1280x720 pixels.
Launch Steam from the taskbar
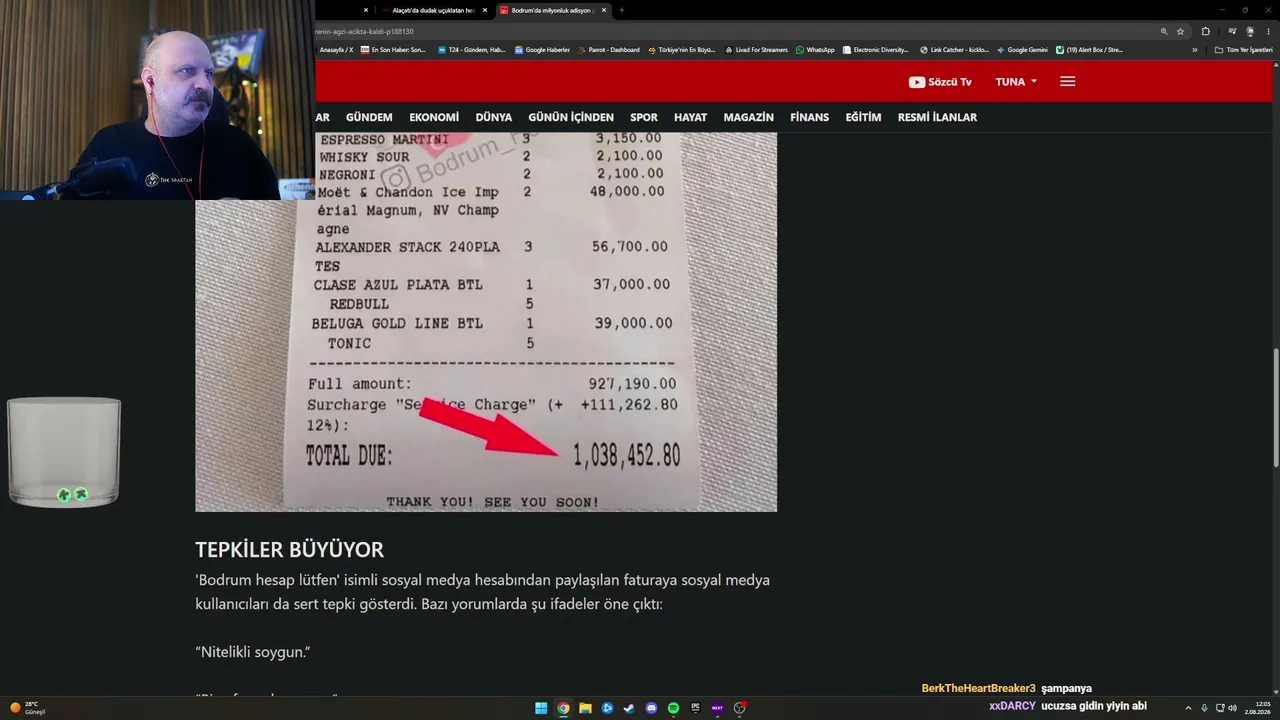(x=629, y=708)
